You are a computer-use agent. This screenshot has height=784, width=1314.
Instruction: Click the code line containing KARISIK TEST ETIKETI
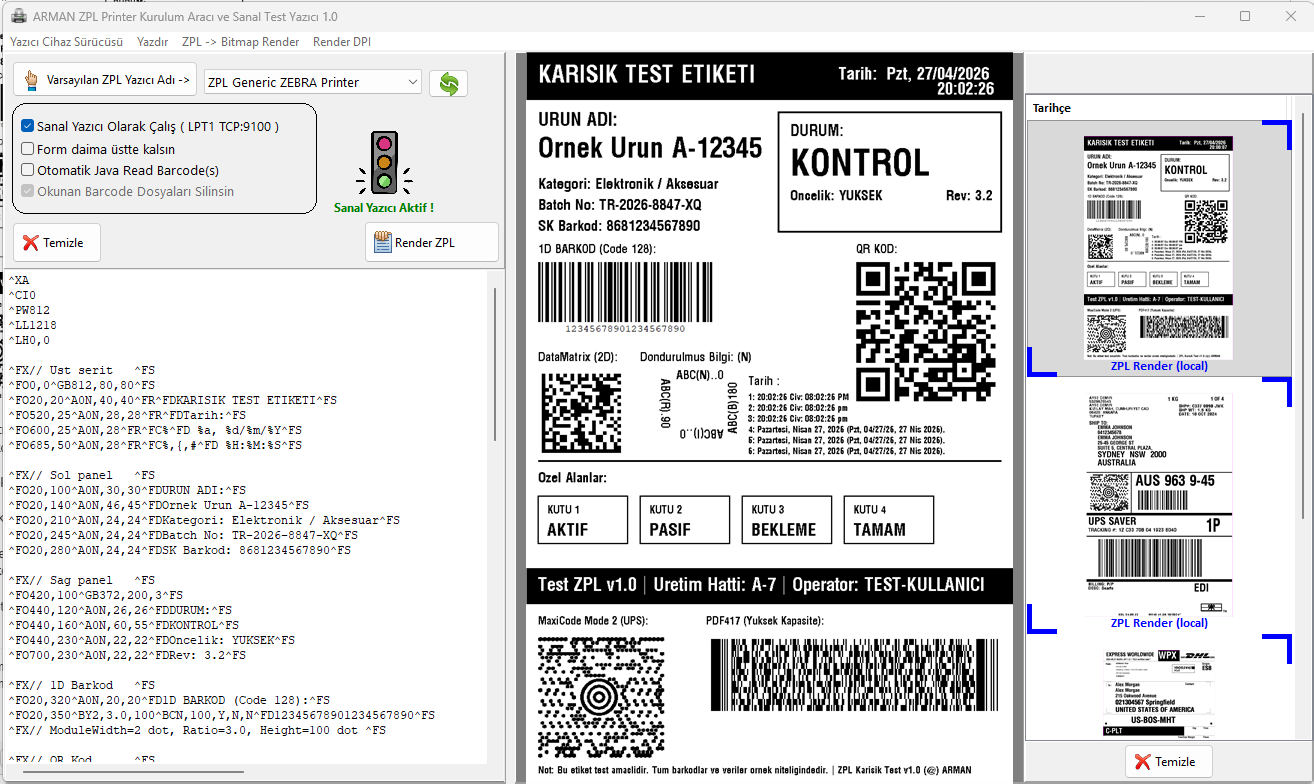coord(175,400)
